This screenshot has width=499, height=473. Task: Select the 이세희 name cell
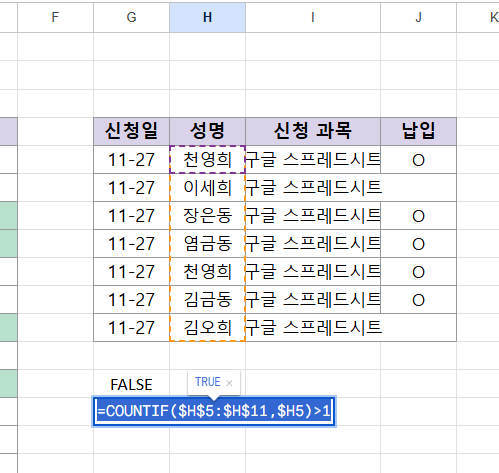click(x=207, y=188)
